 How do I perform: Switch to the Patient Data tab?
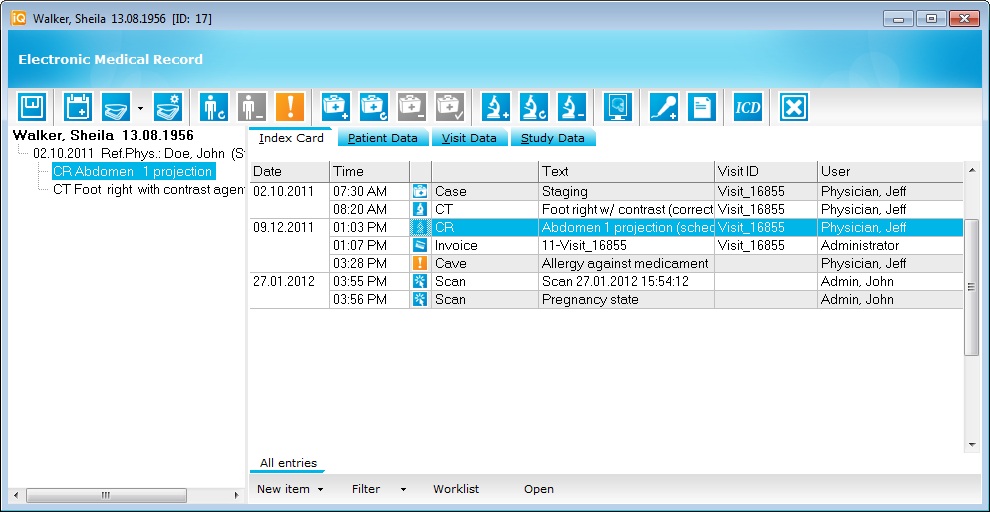click(382, 138)
